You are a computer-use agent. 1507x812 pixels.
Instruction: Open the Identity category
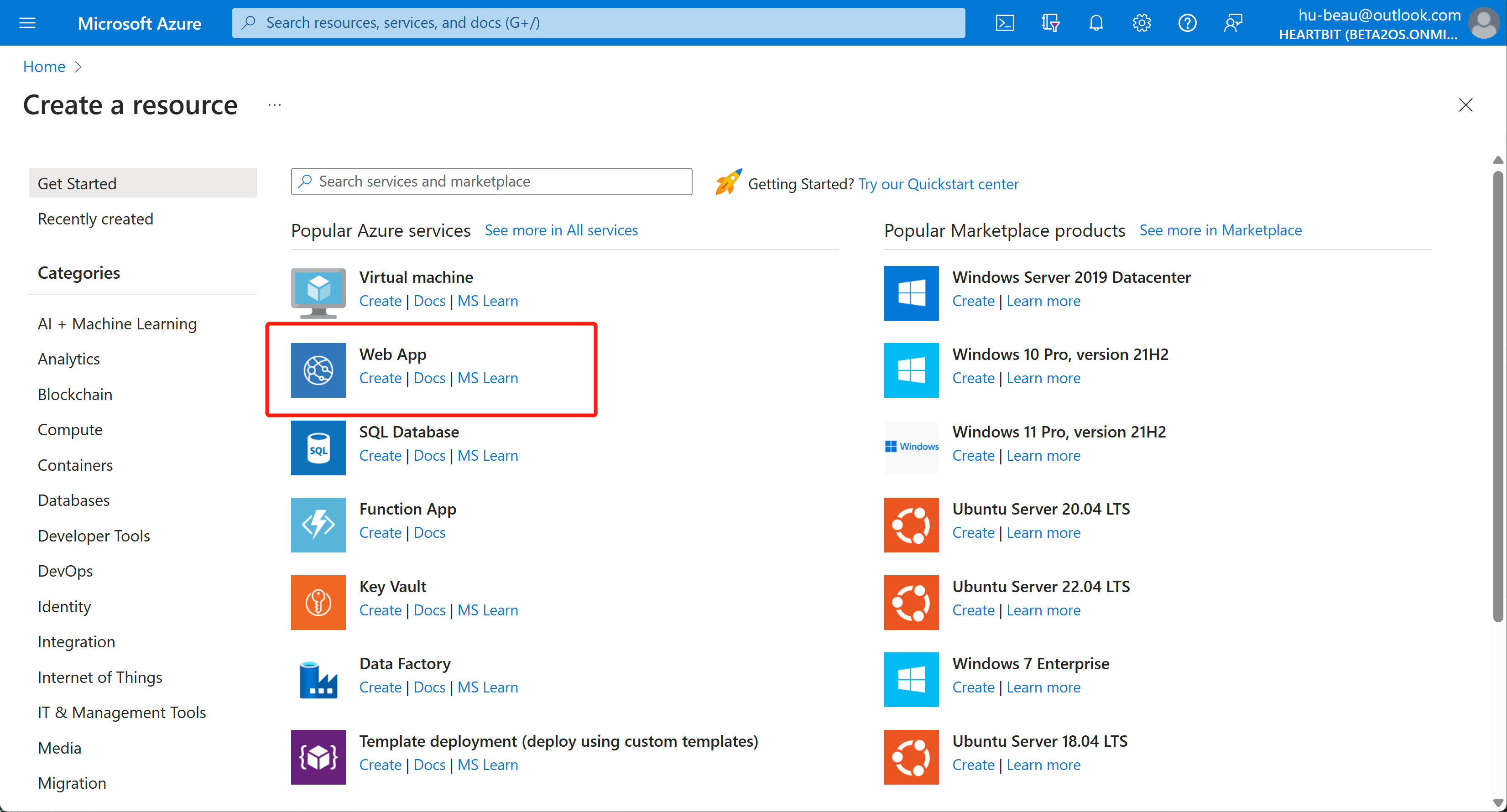click(x=64, y=606)
